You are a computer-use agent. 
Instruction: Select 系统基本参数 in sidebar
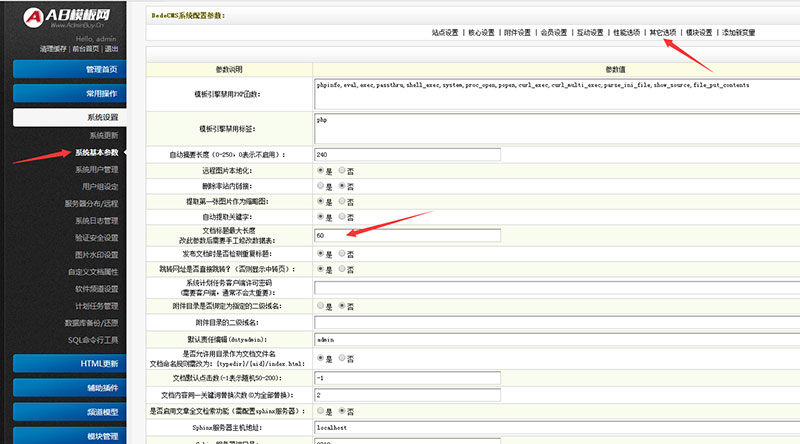[96, 153]
